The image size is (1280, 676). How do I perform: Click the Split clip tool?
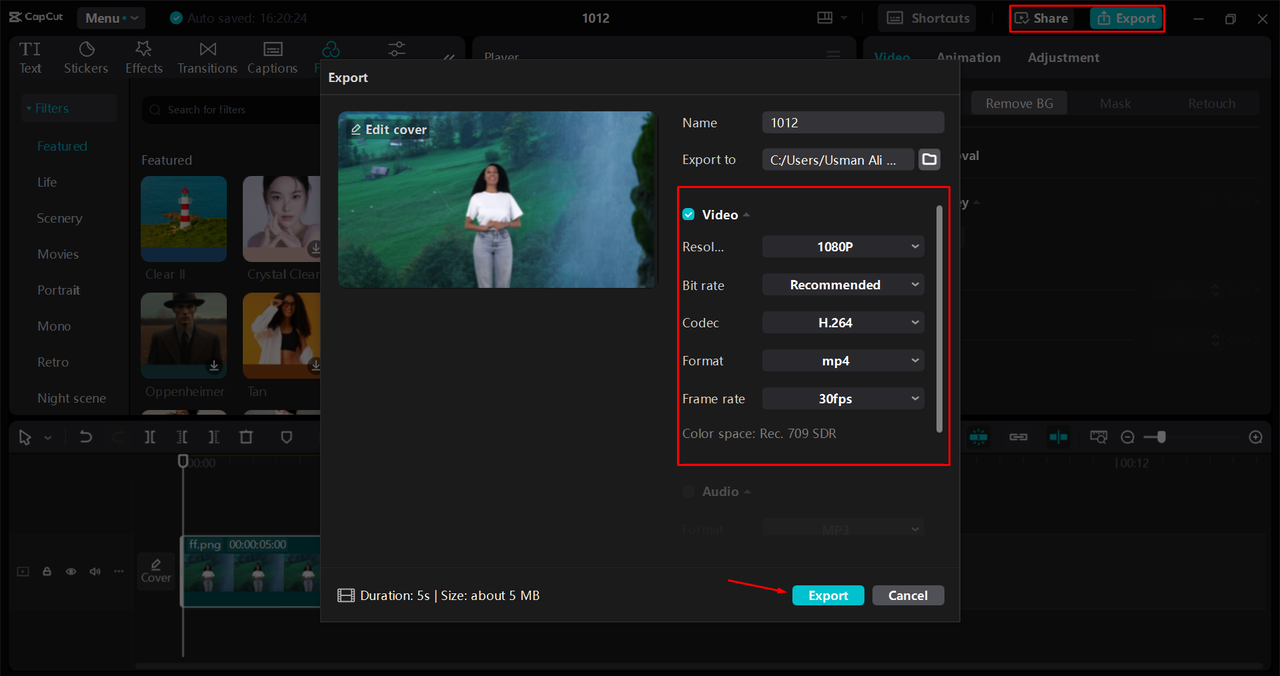point(150,437)
